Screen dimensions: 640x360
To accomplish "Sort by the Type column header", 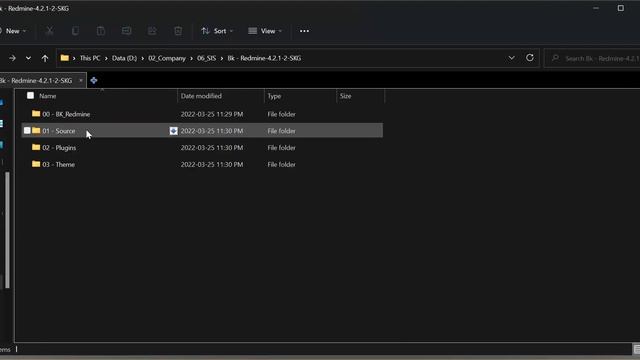I will (x=274, y=96).
